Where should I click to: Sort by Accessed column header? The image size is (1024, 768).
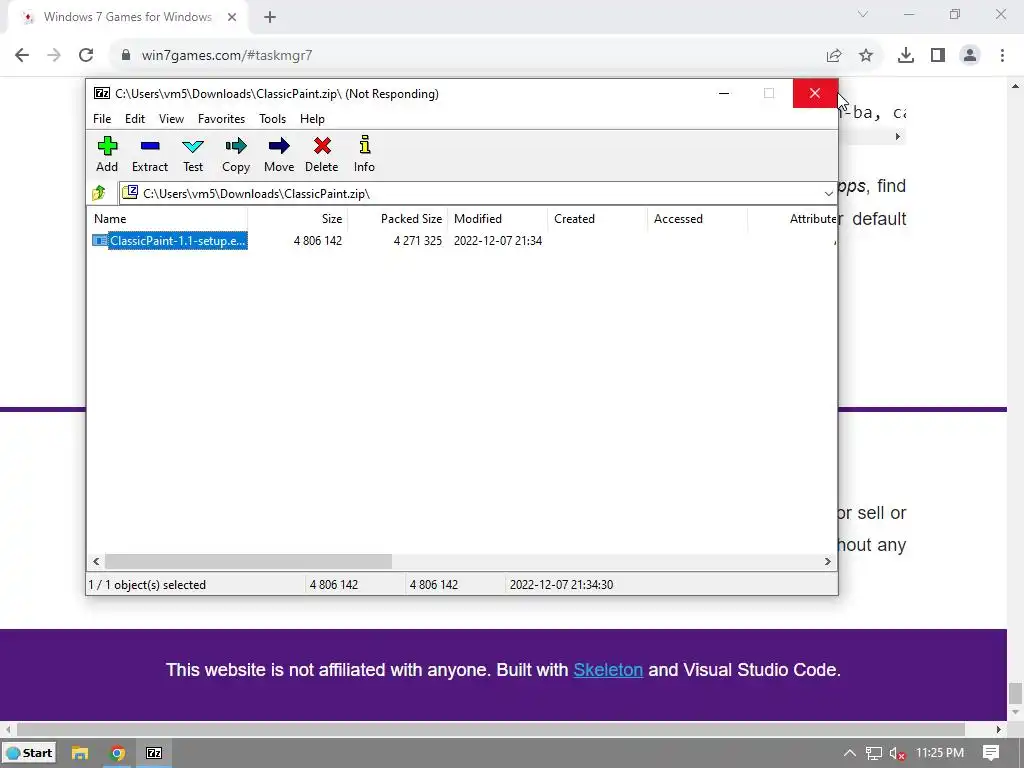click(697, 219)
